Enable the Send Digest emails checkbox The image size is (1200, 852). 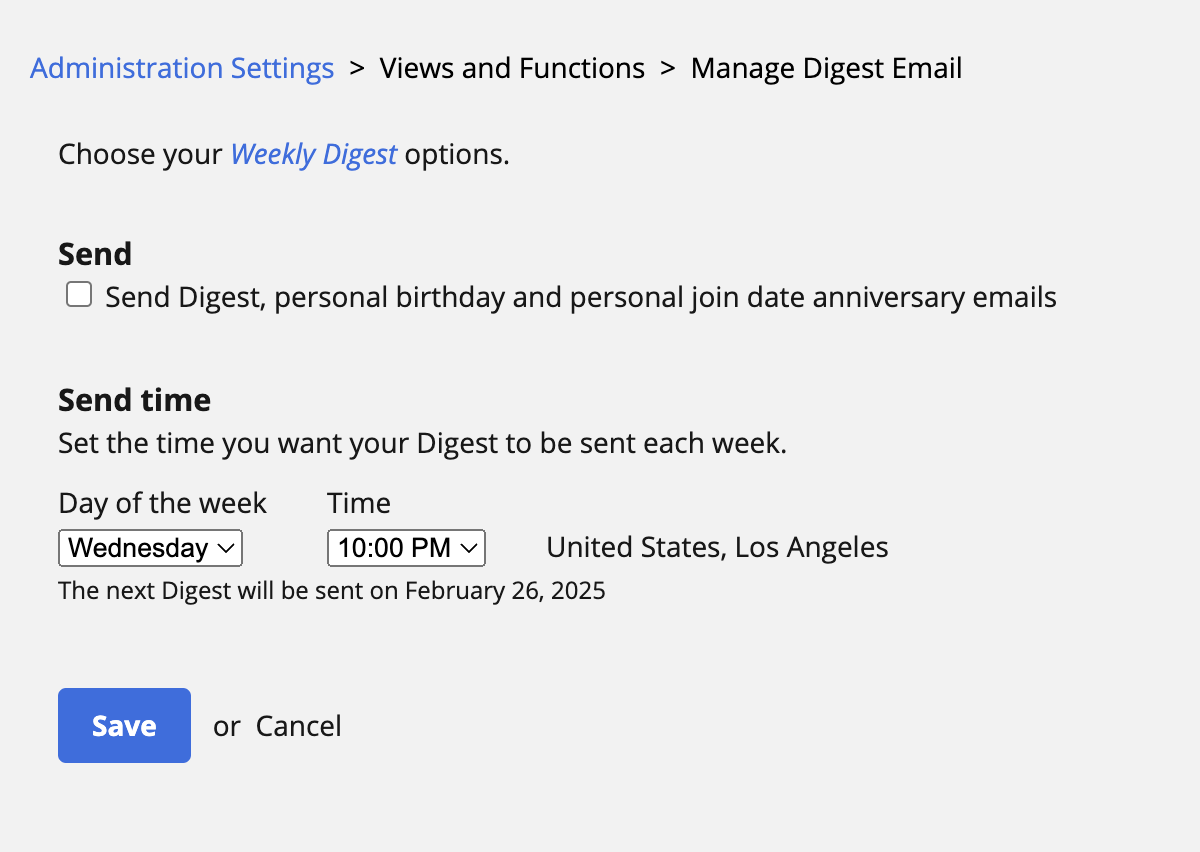(79, 295)
